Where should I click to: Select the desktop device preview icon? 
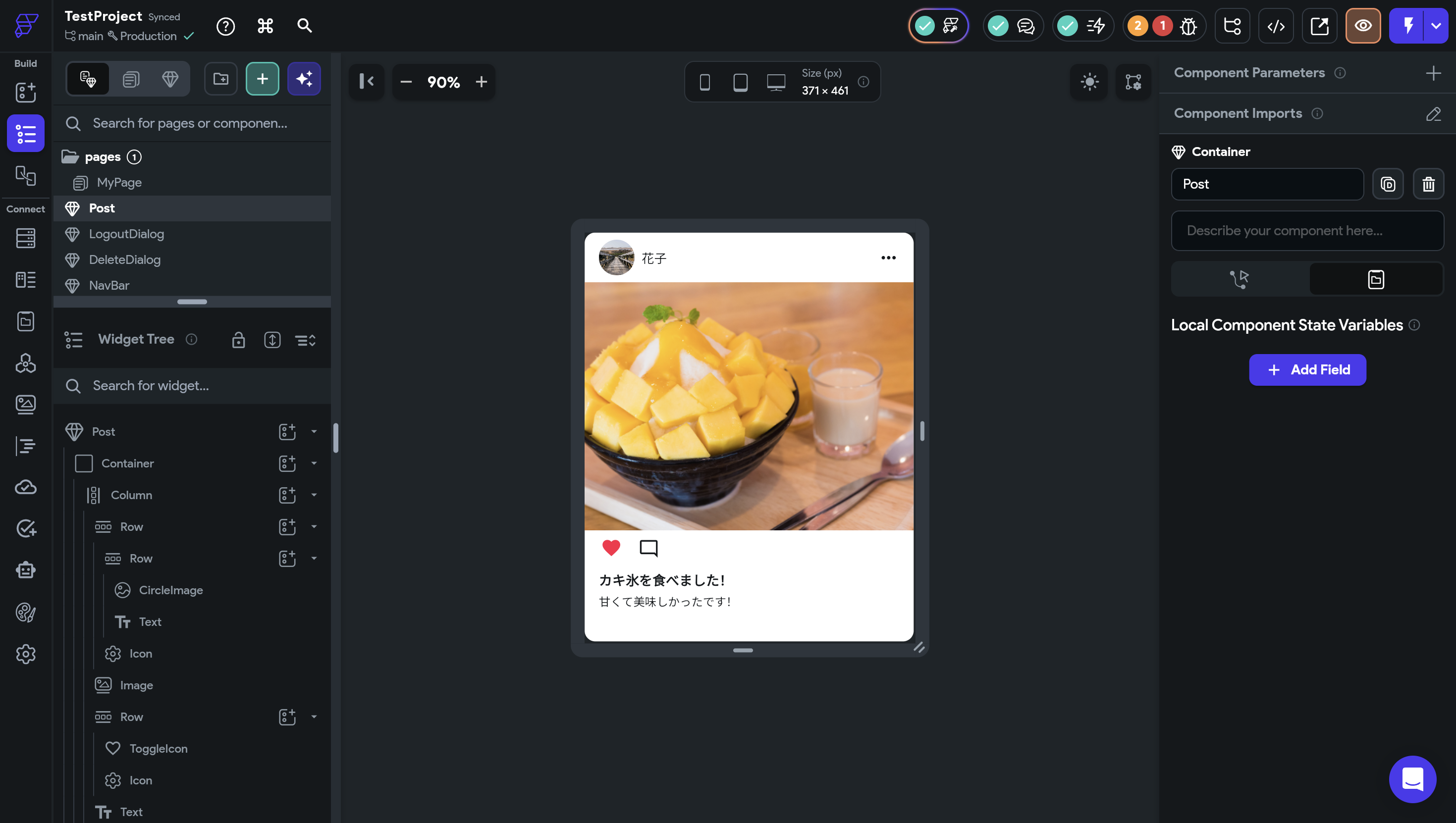(x=776, y=82)
